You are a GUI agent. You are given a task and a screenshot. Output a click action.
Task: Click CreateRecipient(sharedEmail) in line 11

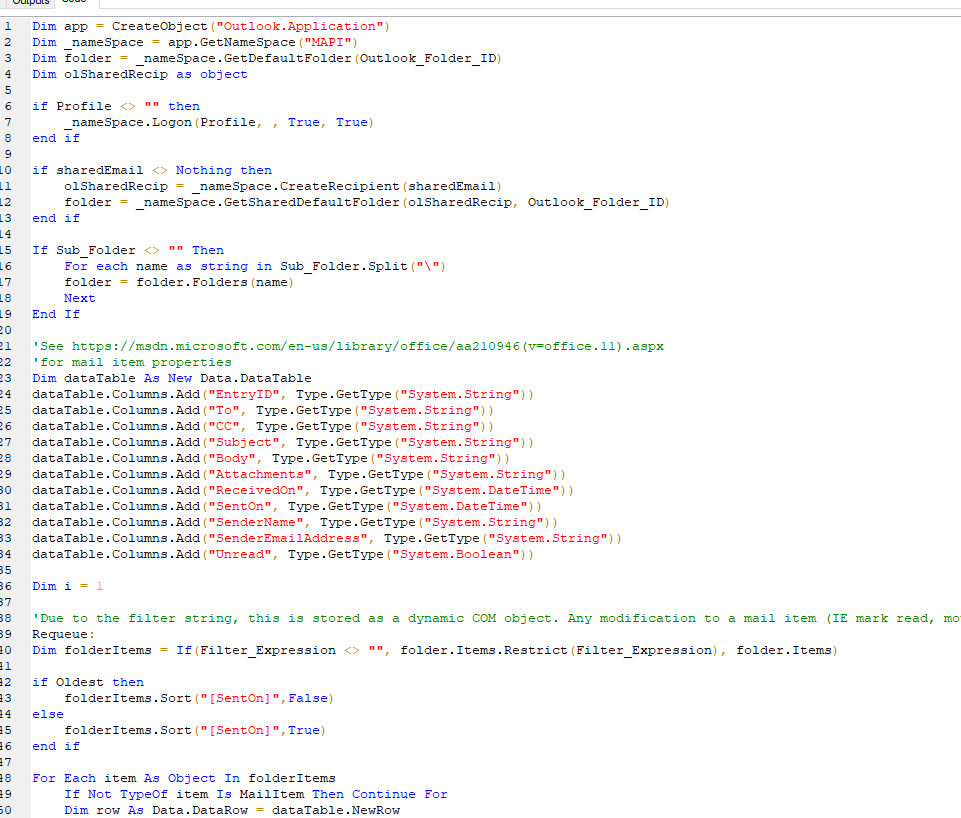pyautogui.click(x=391, y=186)
